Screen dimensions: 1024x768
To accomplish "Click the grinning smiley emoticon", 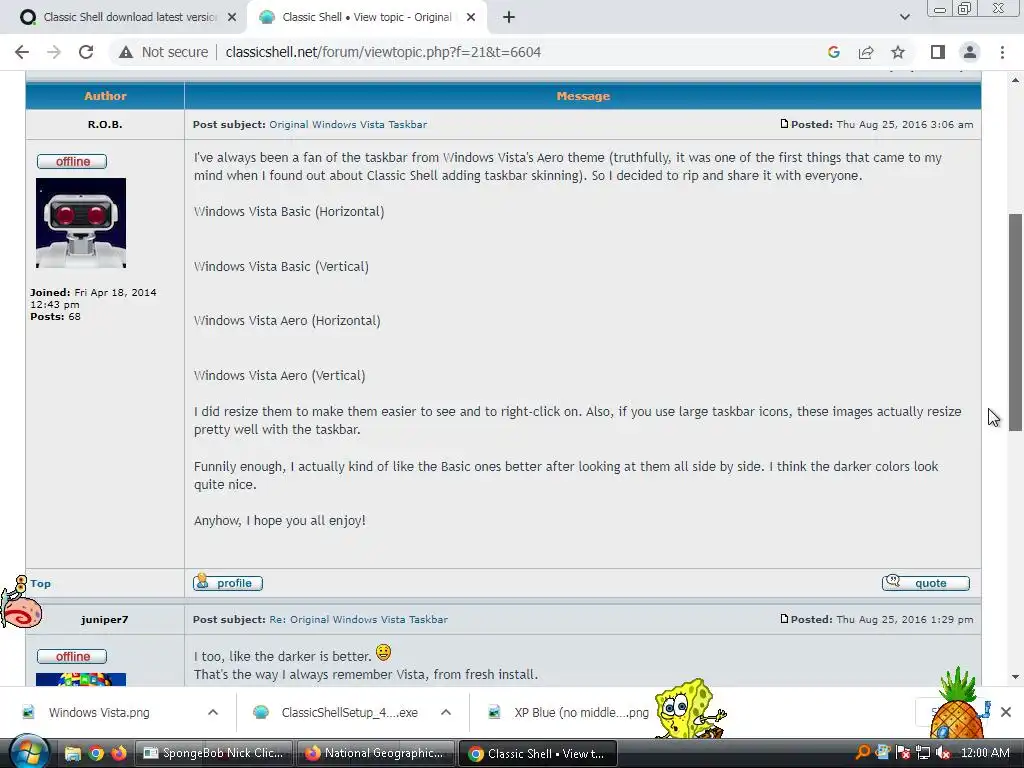I will (x=383, y=652).
